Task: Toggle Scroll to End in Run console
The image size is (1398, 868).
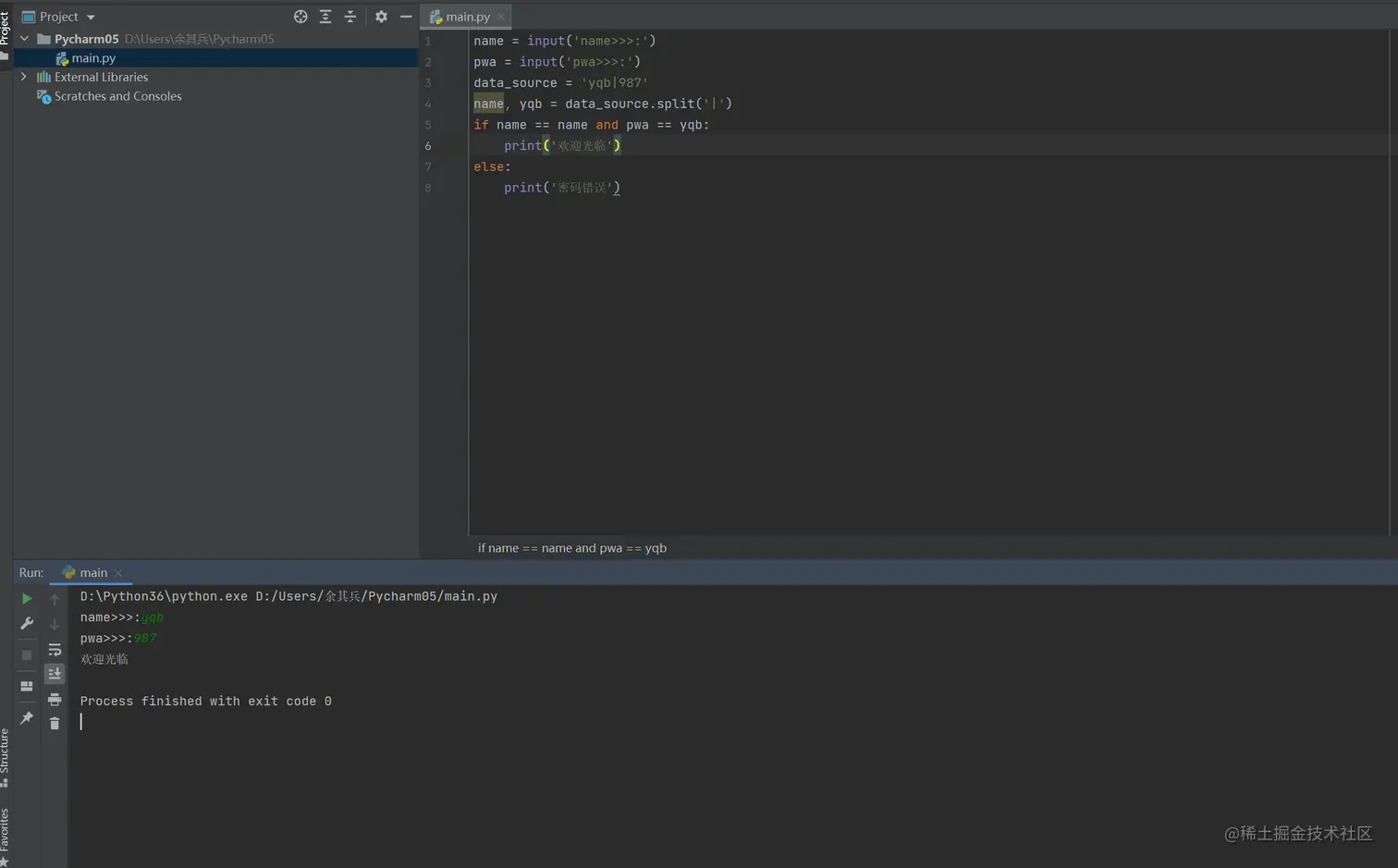Action: click(55, 674)
